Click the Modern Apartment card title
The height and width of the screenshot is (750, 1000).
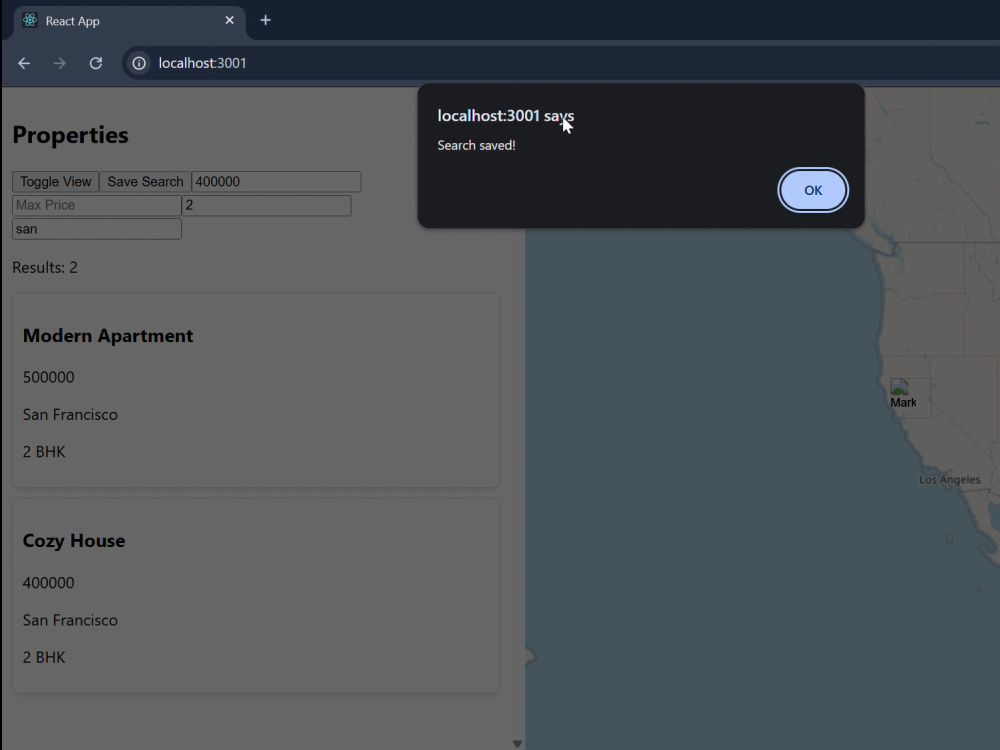108,336
